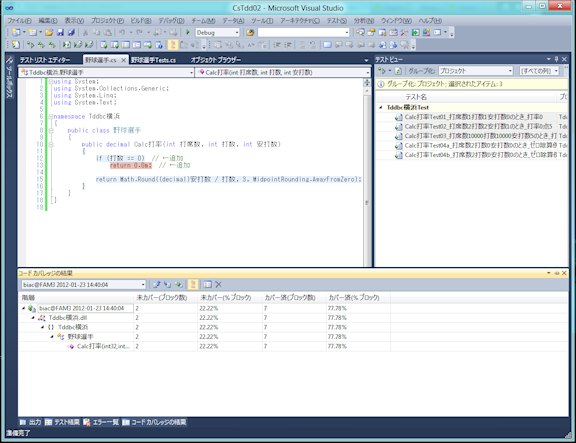This screenshot has width=576, height=443.
Task: Toggle coverage coloring in the results panel
Action: coord(193,284)
